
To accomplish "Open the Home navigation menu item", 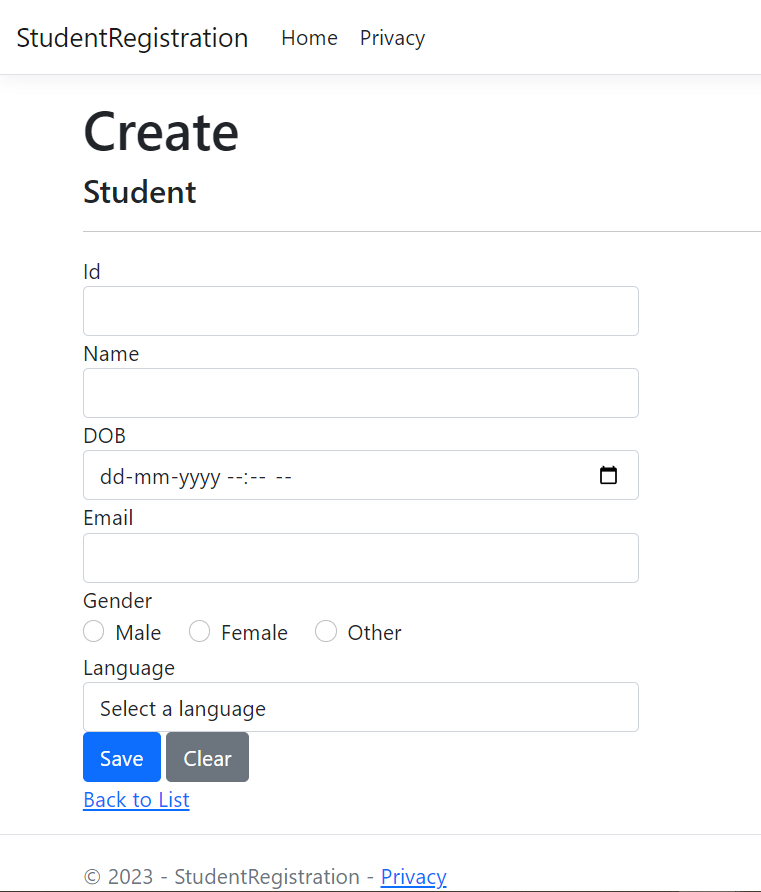I will click(309, 38).
